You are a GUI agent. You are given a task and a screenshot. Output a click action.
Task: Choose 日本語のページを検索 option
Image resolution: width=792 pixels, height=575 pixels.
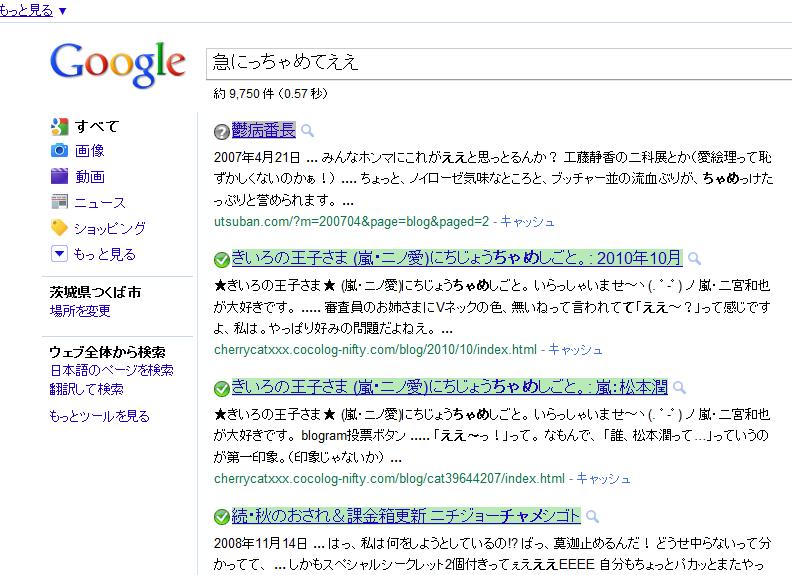pos(111,370)
